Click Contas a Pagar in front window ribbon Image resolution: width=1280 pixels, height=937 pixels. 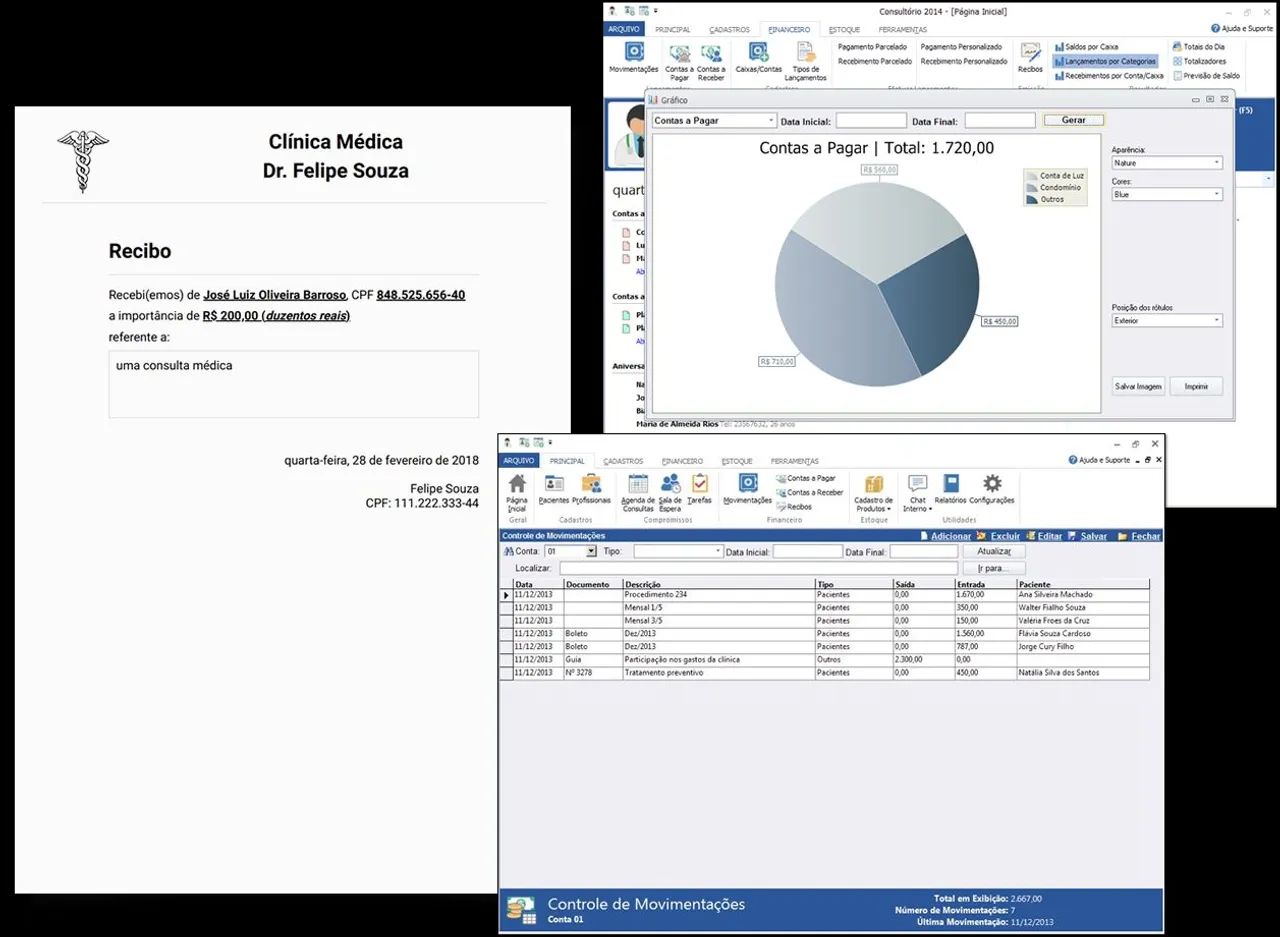806,479
